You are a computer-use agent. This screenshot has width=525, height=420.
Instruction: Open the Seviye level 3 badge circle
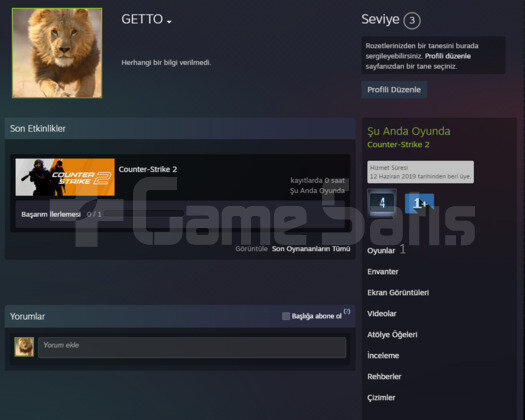[x=412, y=20]
